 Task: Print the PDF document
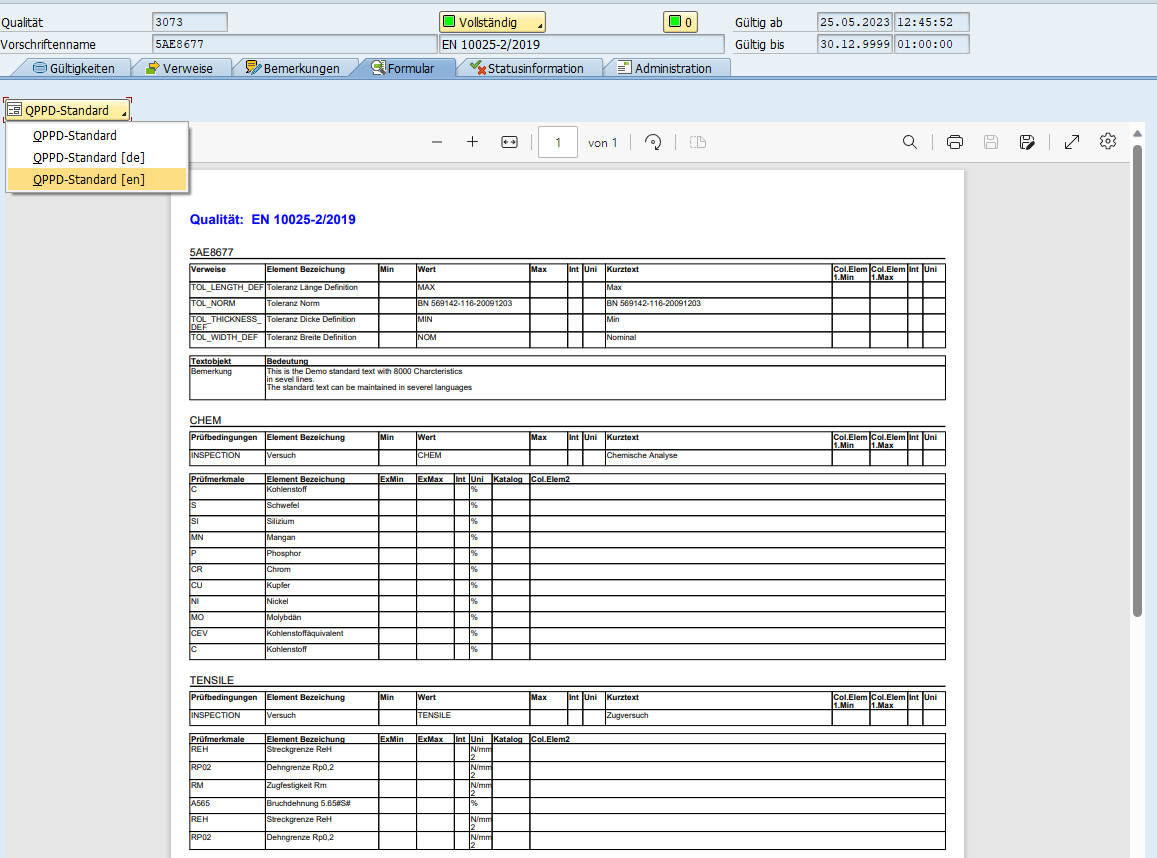coord(955,142)
